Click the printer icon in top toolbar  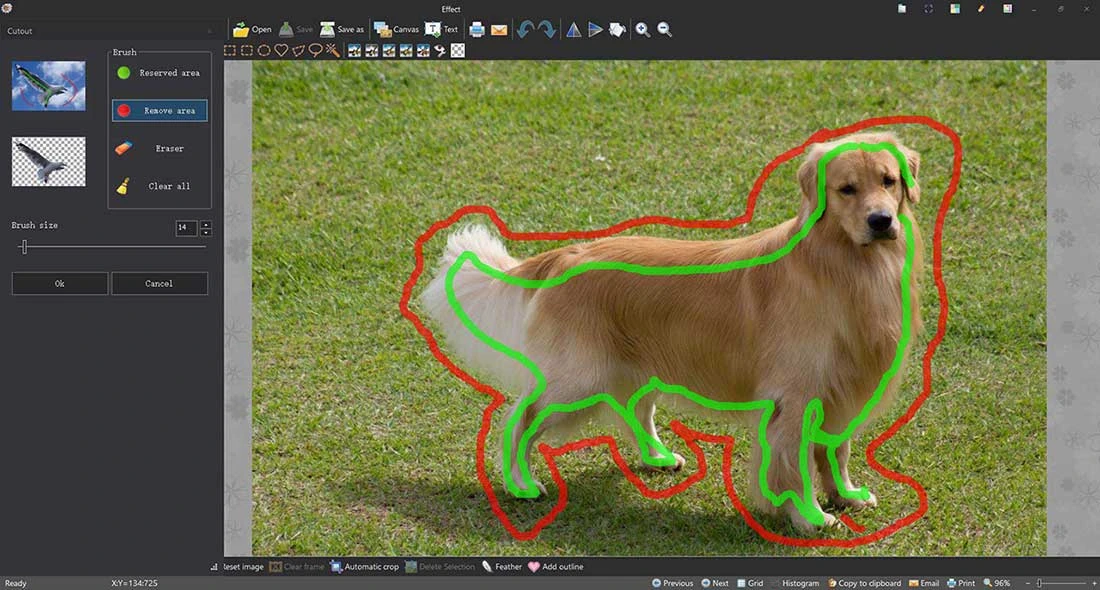(477, 29)
